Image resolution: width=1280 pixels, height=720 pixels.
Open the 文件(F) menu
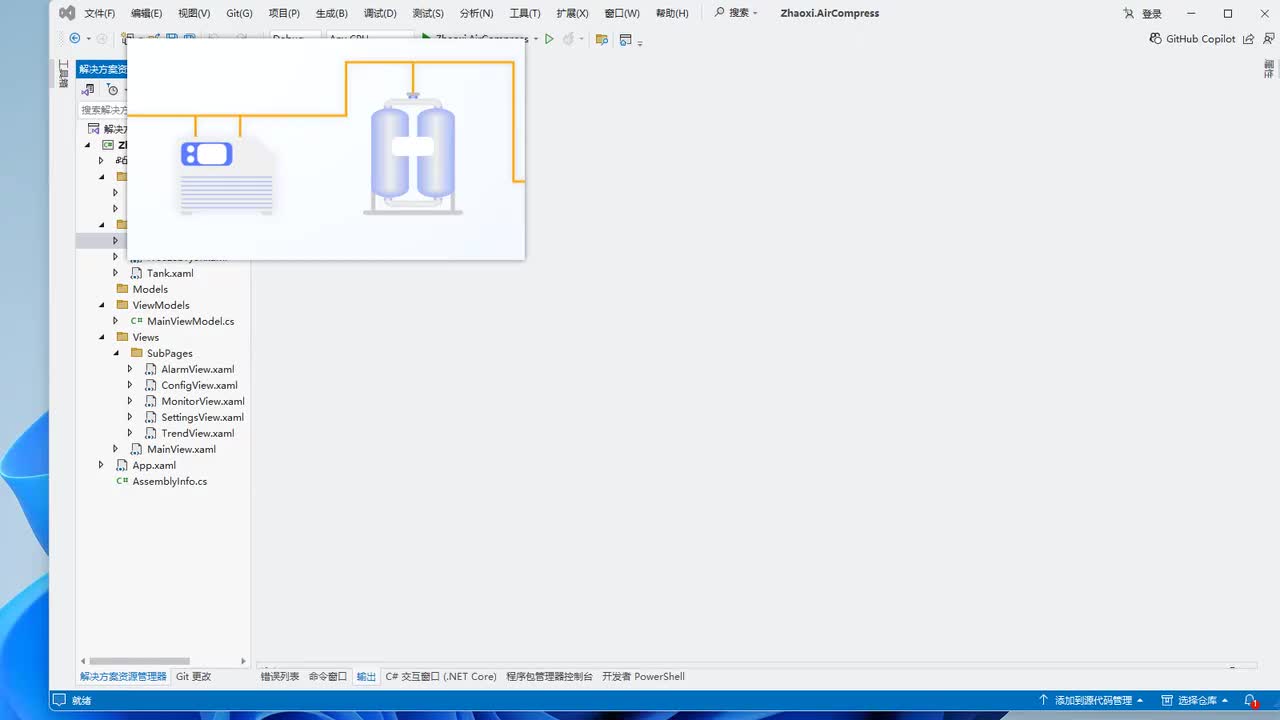tap(100, 14)
